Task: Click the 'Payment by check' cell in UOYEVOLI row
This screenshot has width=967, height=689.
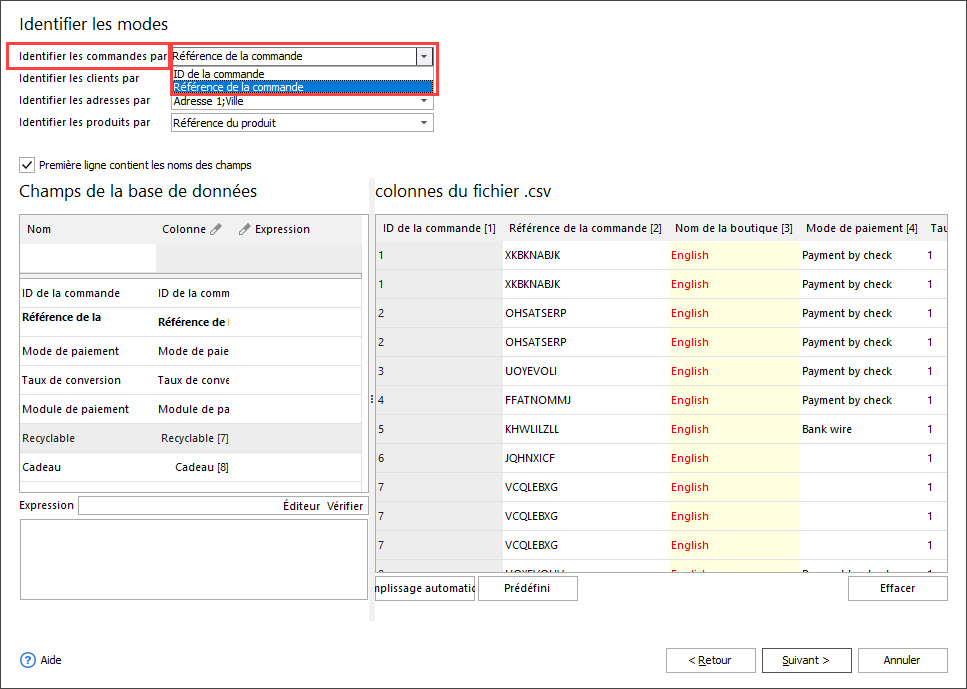Action: 861,371
